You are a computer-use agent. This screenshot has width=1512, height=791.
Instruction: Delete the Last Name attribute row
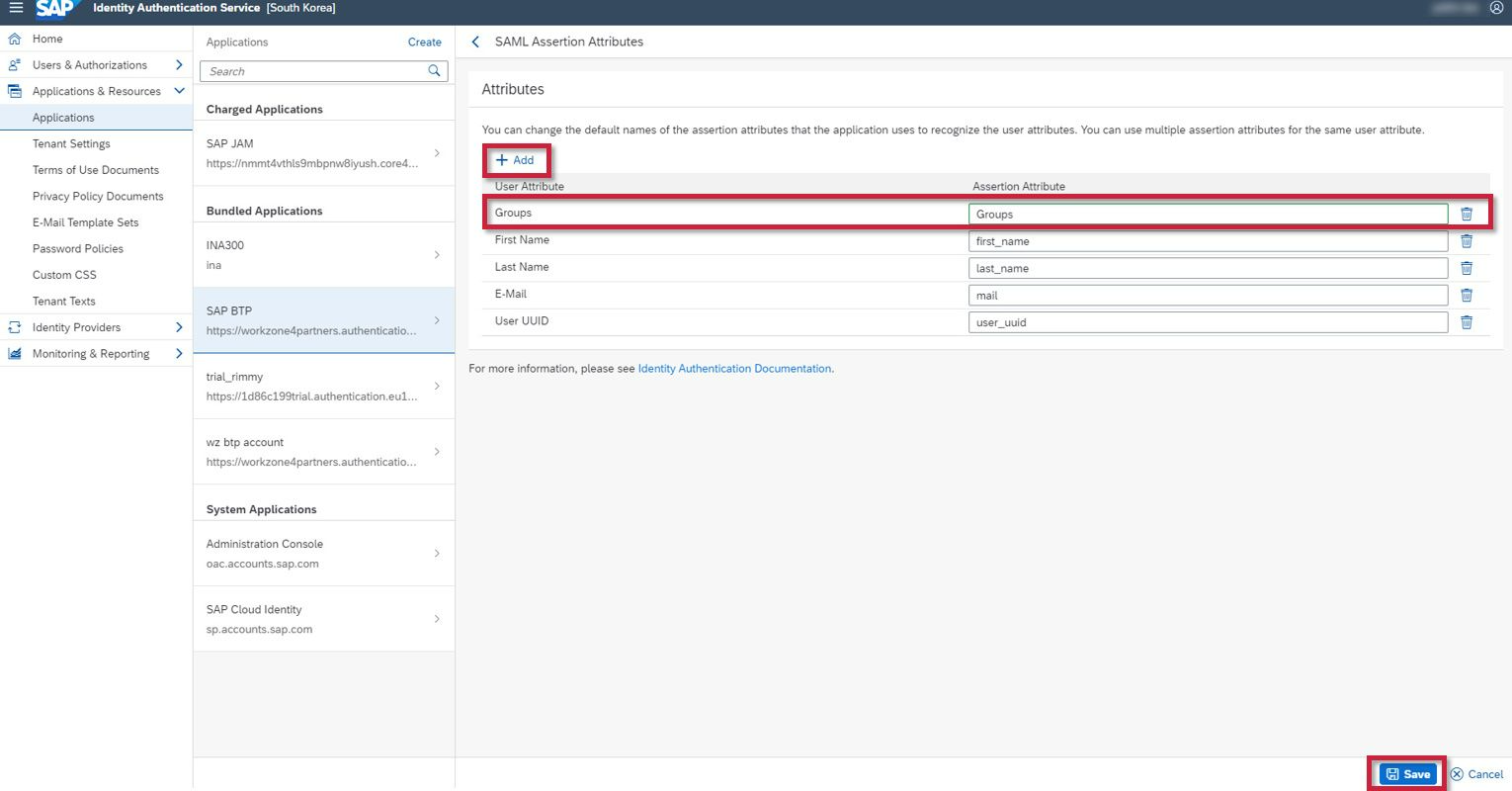(x=1467, y=268)
